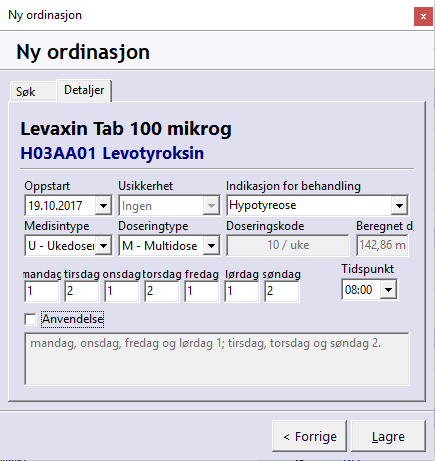Viewport: 435px width, 461px height.
Task: Click the Beregnet dose 142,86 field
Action: point(382,245)
